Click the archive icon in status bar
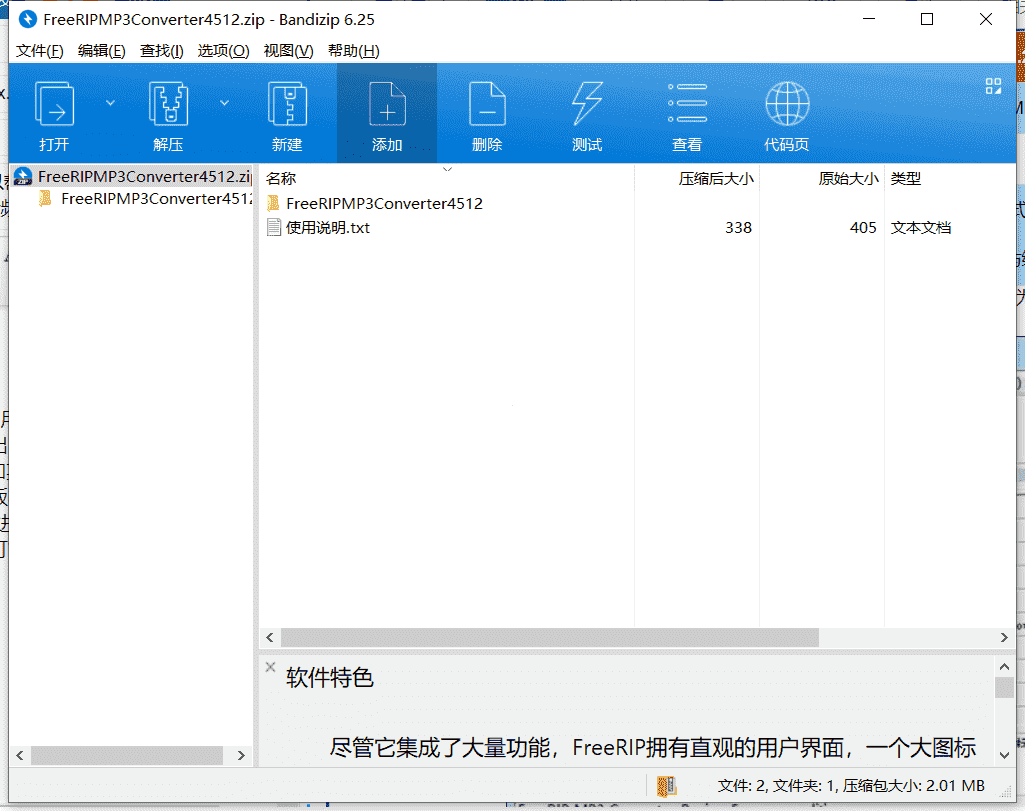This screenshot has width=1025, height=811. pos(666,786)
